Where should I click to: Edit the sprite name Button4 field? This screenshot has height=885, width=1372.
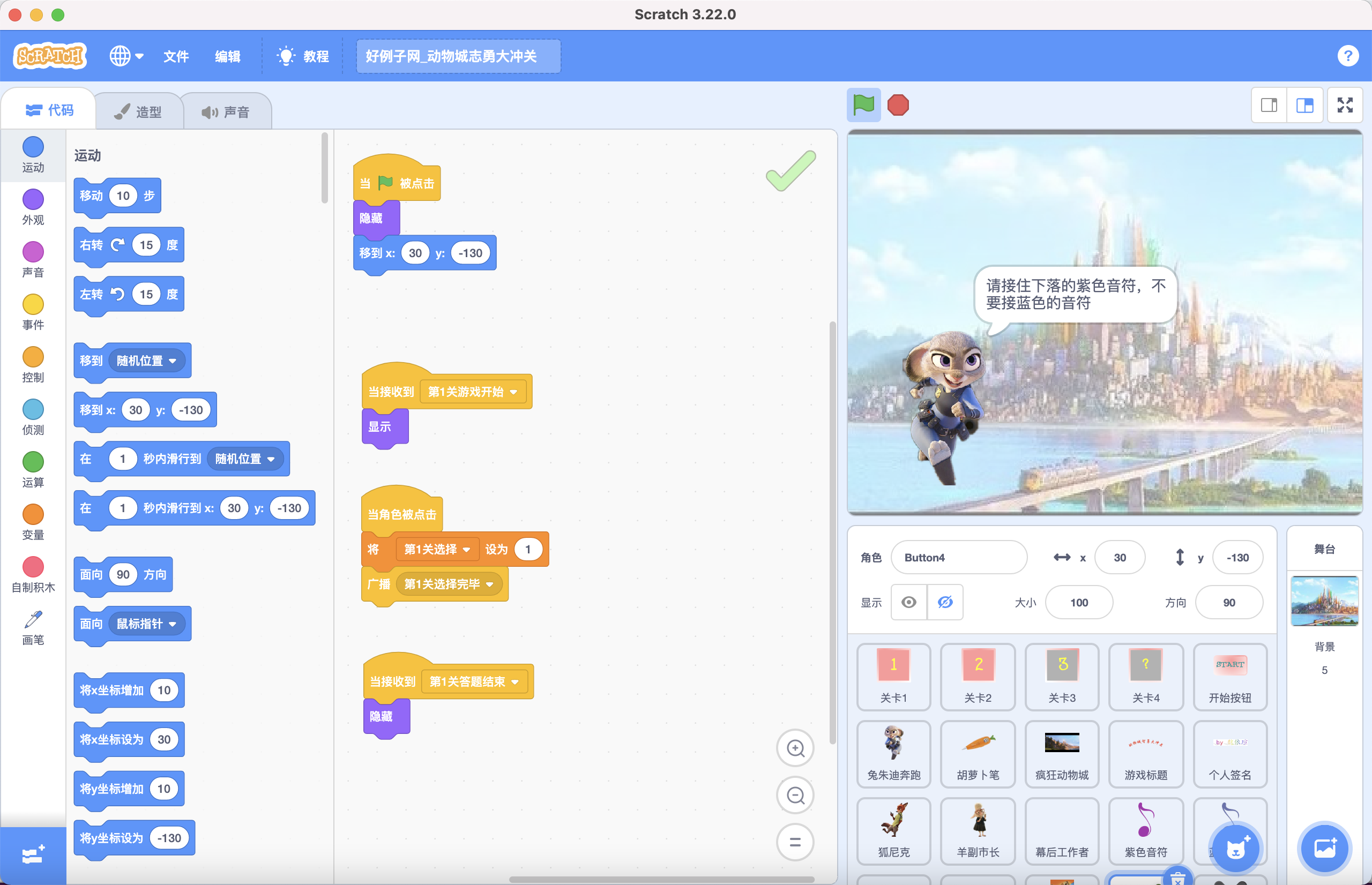(959, 557)
